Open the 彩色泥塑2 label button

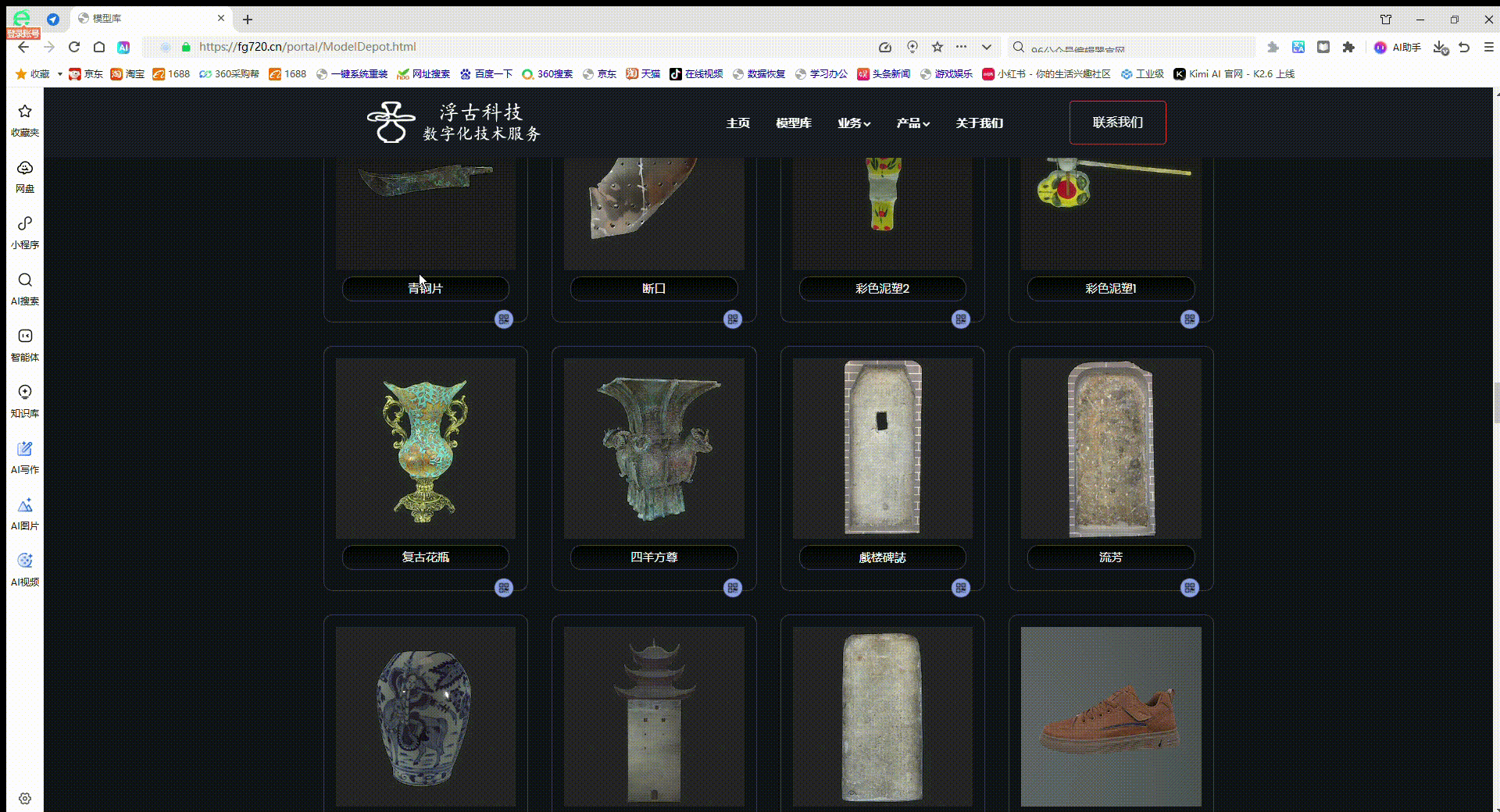pos(882,289)
